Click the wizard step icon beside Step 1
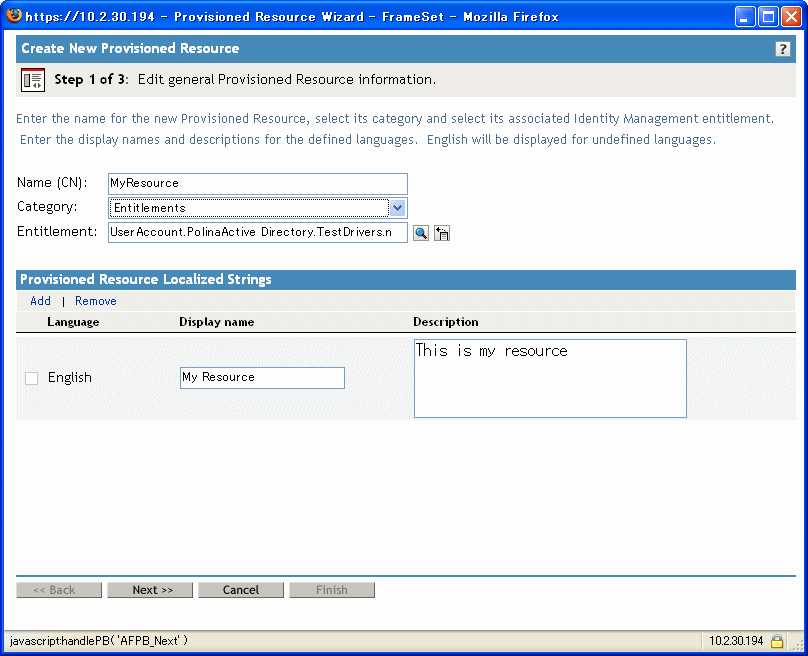The height and width of the screenshot is (656, 808). pyautogui.click(x=33, y=80)
